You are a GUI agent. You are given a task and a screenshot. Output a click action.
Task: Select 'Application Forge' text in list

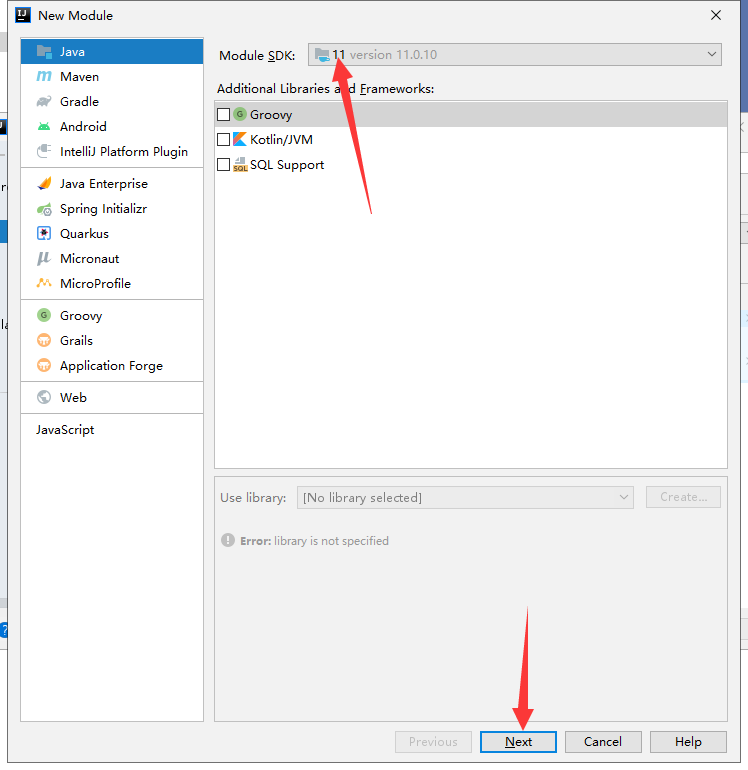(x=111, y=366)
